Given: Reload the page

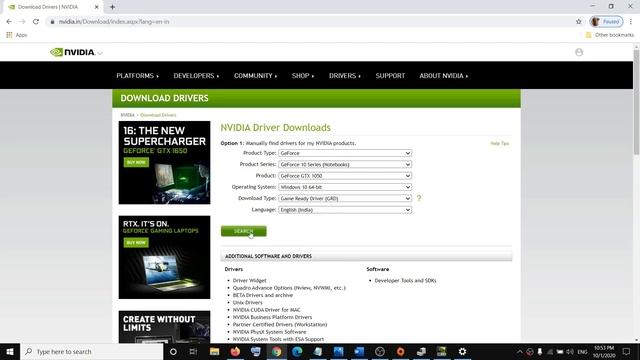Looking at the screenshot, I should (x=36, y=22).
